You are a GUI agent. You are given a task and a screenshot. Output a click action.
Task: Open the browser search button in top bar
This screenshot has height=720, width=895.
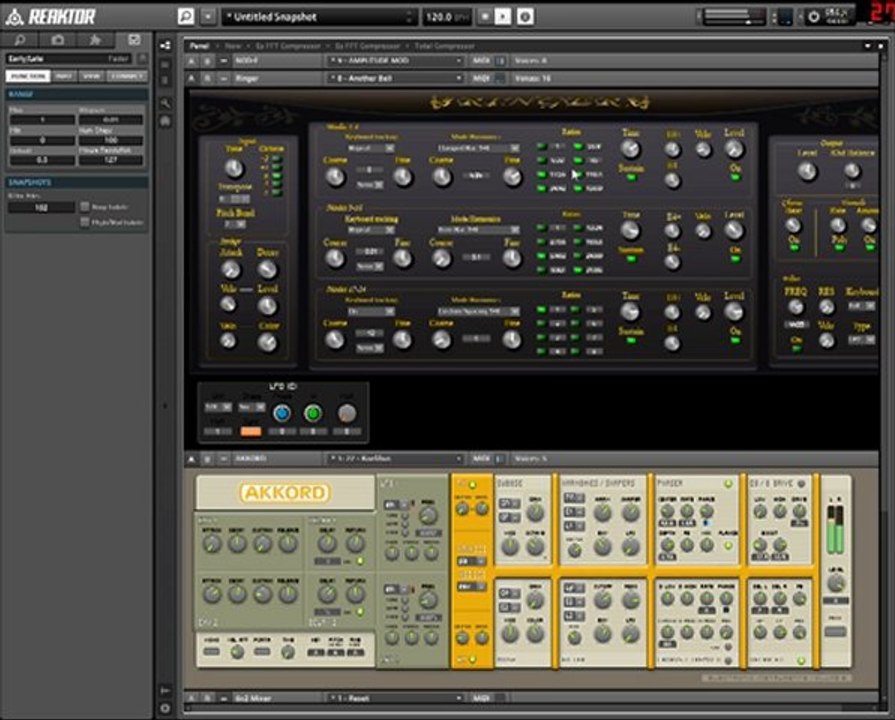[x=186, y=17]
